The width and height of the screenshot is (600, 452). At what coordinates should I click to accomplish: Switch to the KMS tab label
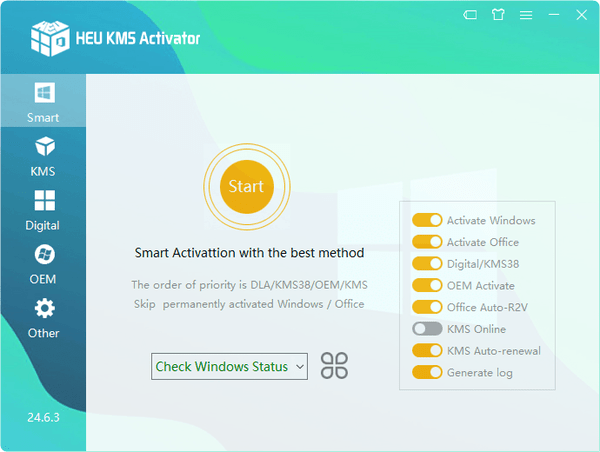pyautogui.click(x=43, y=171)
